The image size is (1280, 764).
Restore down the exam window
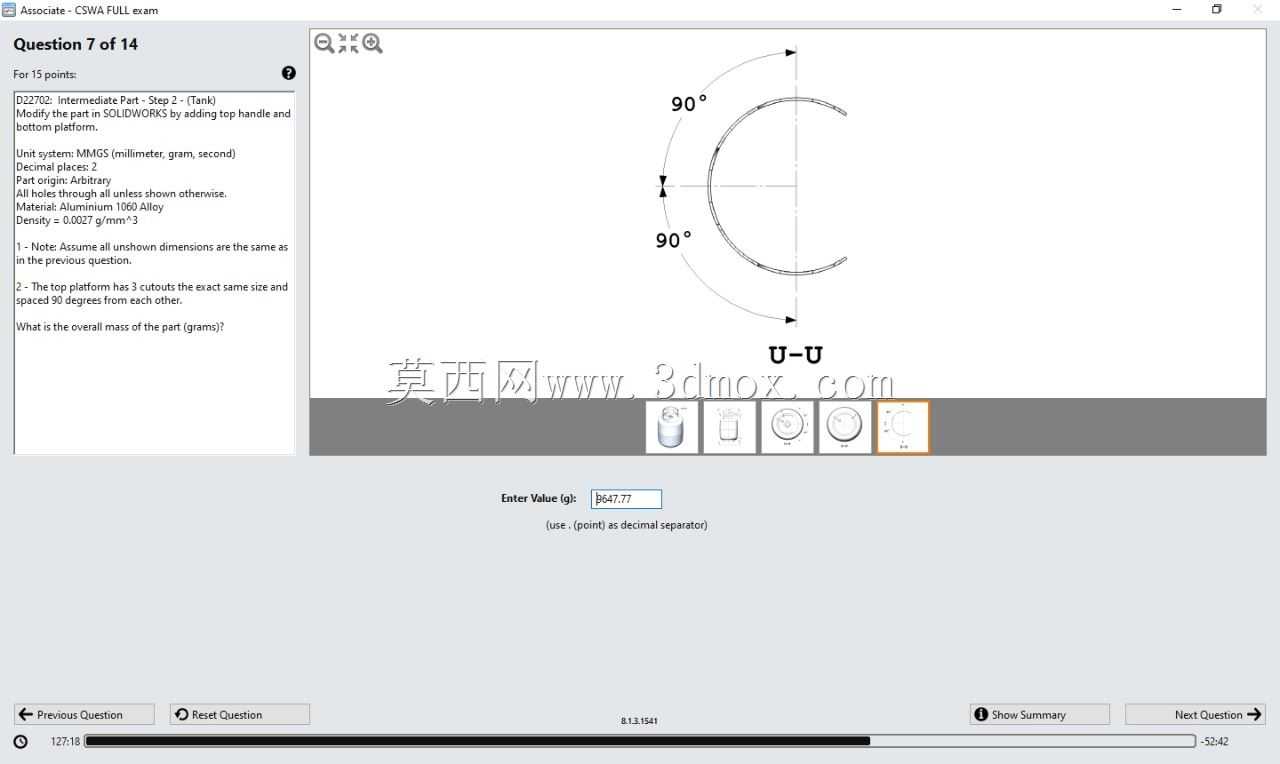click(1217, 10)
